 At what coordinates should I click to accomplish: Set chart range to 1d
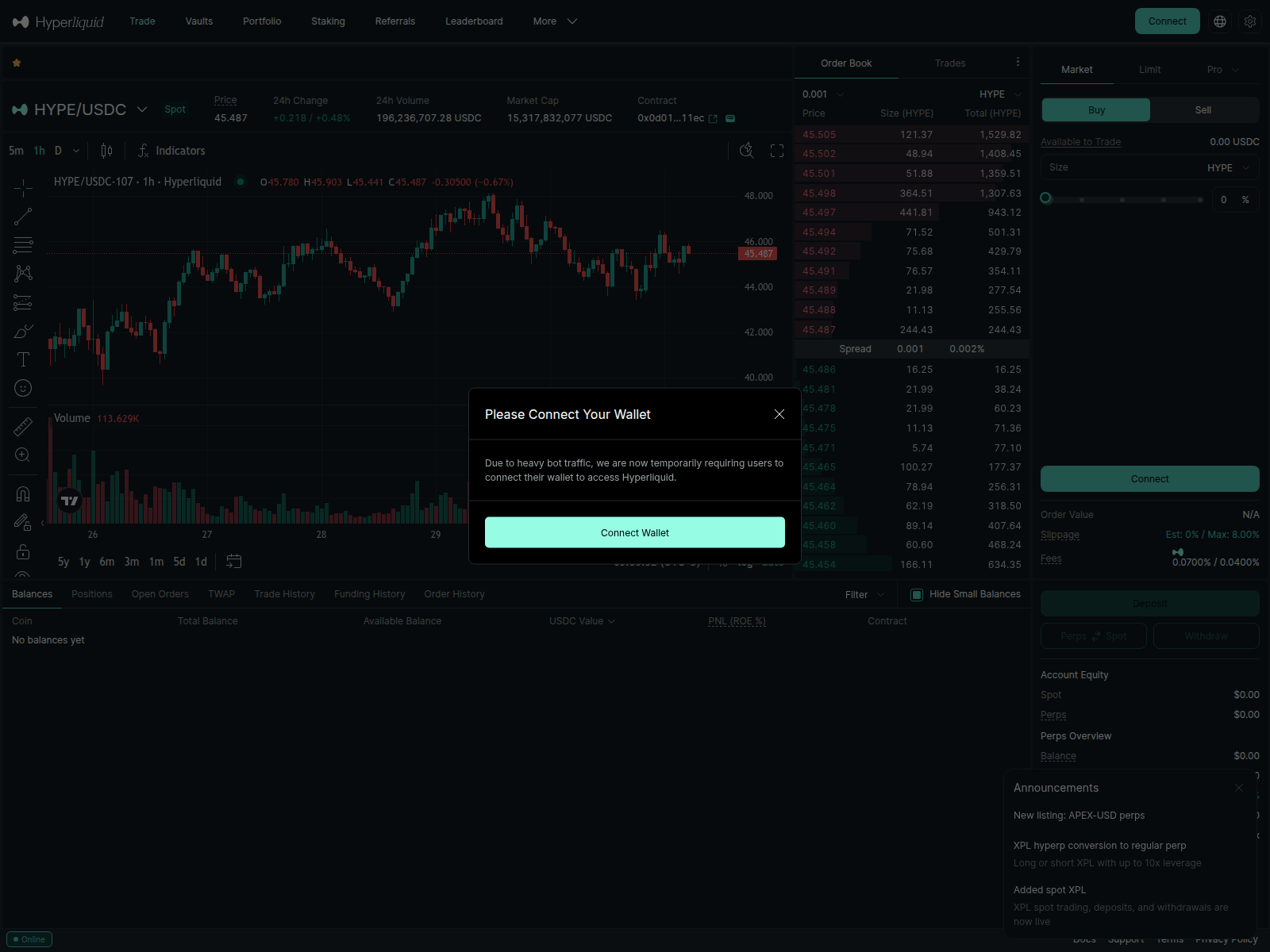pyautogui.click(x=202, y=562)
